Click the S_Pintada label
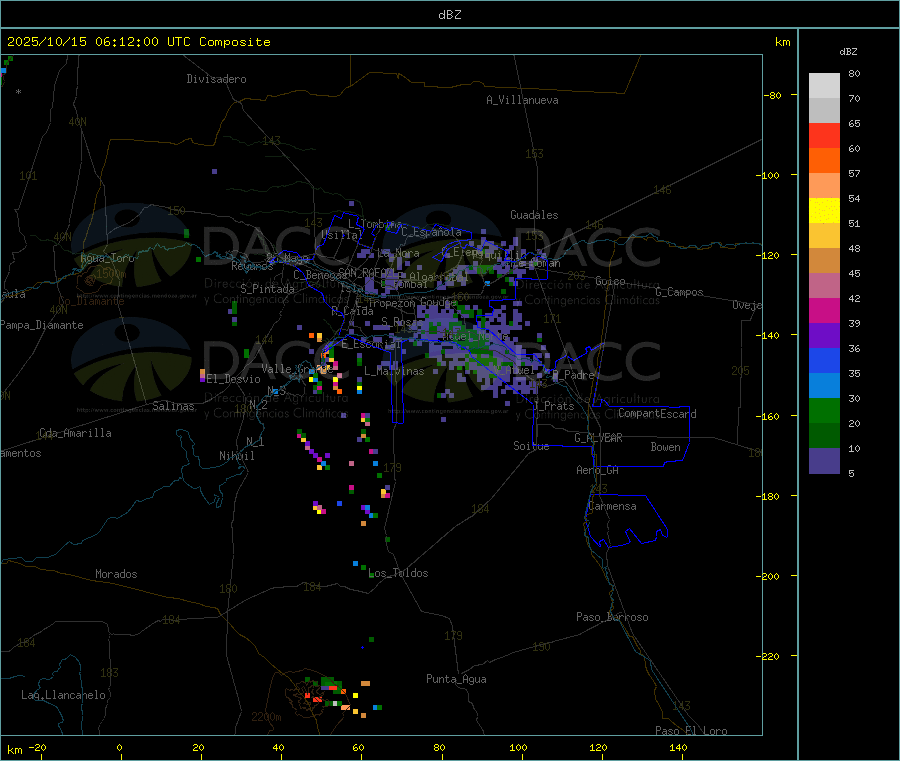The image size is (900, 761). [267, 289]
